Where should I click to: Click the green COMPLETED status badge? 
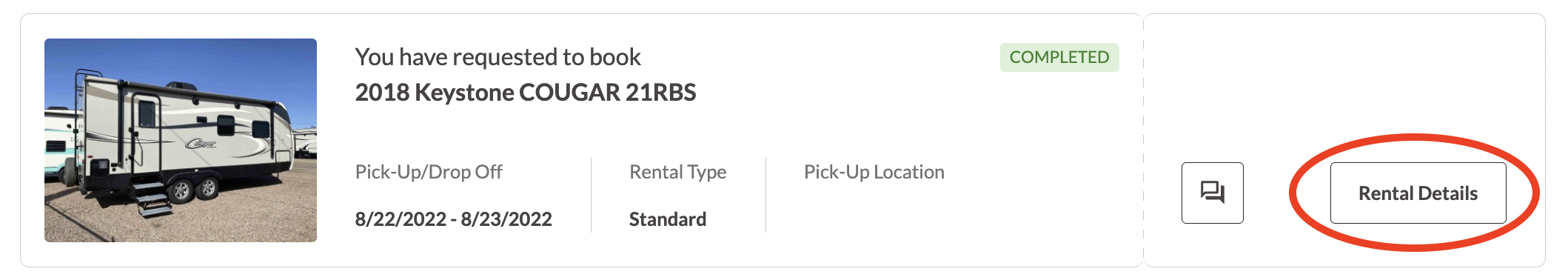(x=1059, y=57)
